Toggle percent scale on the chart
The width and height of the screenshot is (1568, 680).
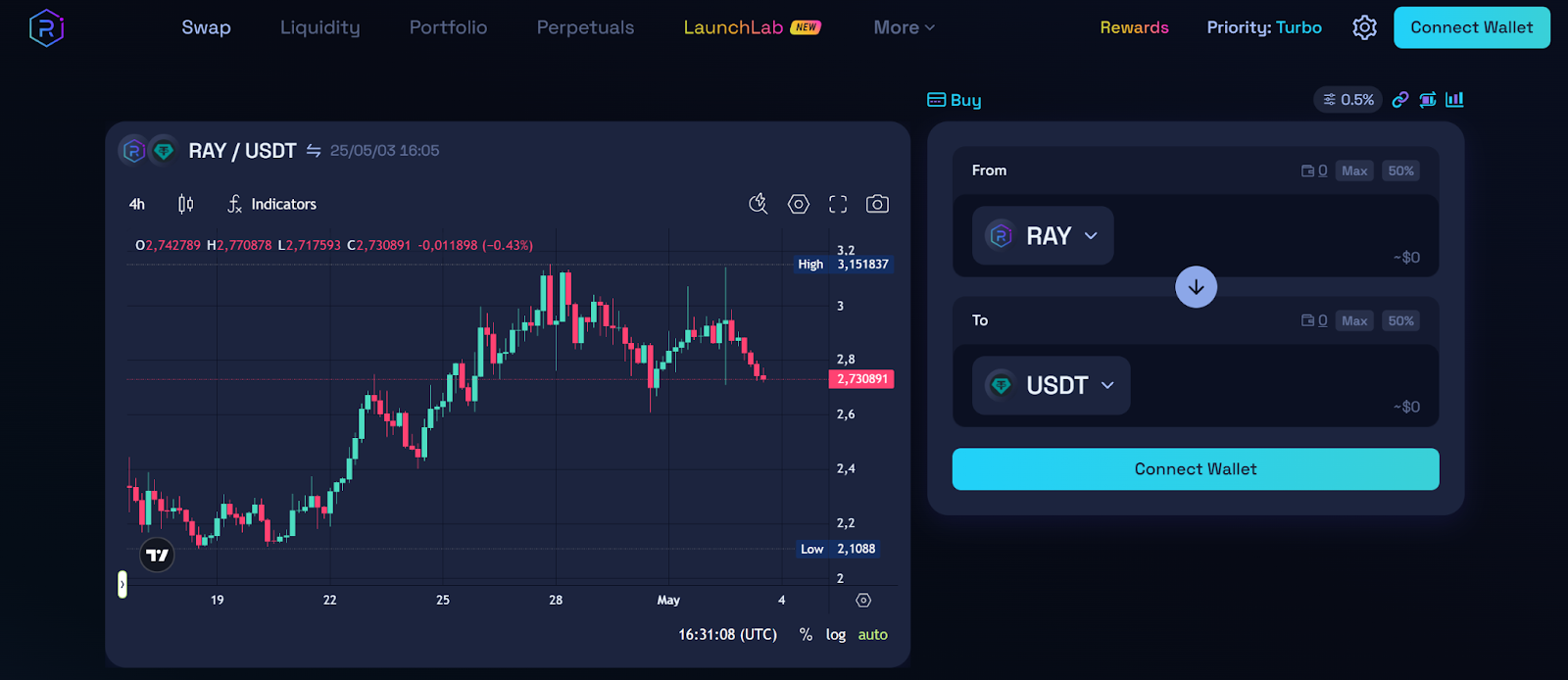(806, 634)
